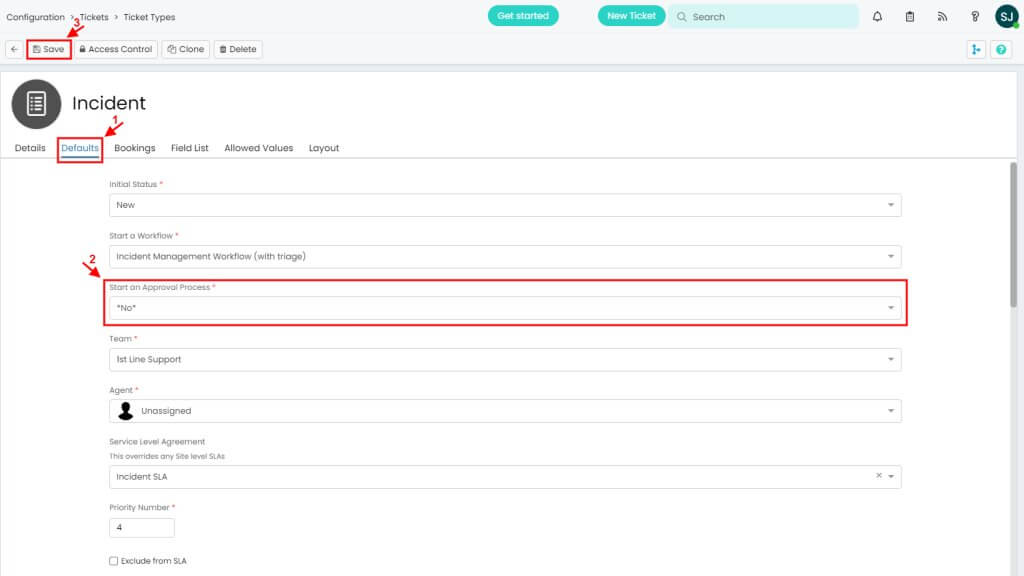Open the Allowed Values tab

(258, 147)
